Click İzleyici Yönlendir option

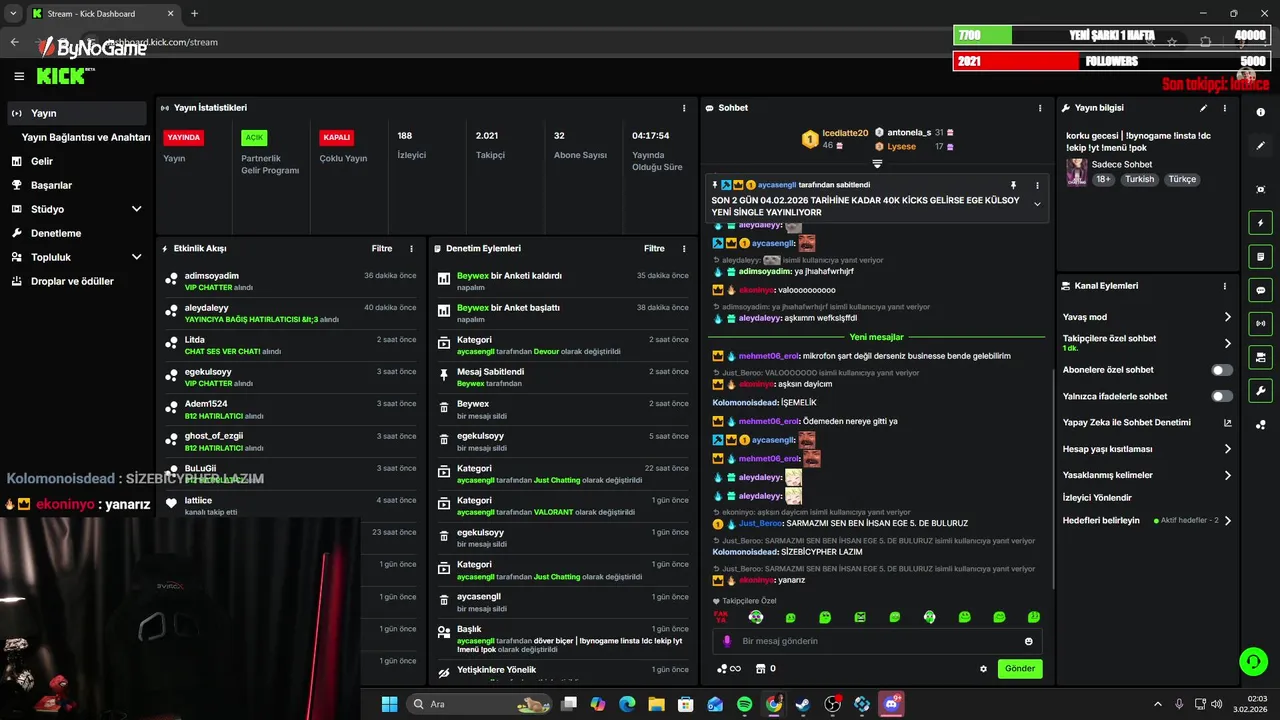click(x=1097, y=497)
